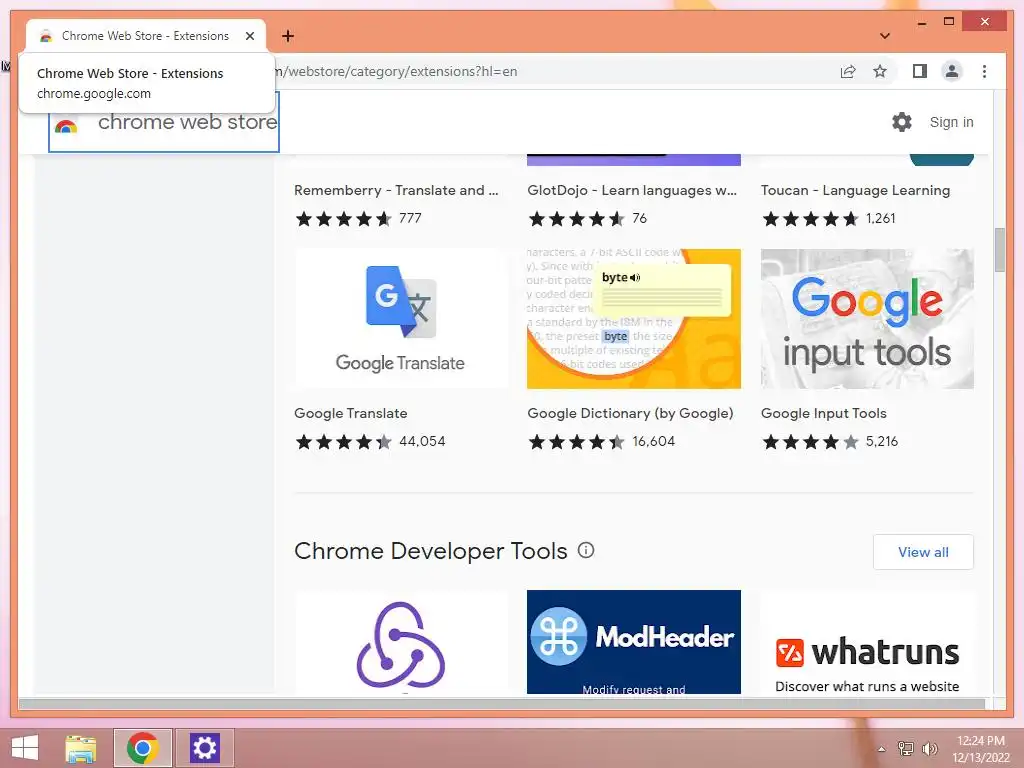The width and height of the screenshot is (1024, 768).
Task: Click View all for Chrome Developer Tools
Action: (923, 552)
